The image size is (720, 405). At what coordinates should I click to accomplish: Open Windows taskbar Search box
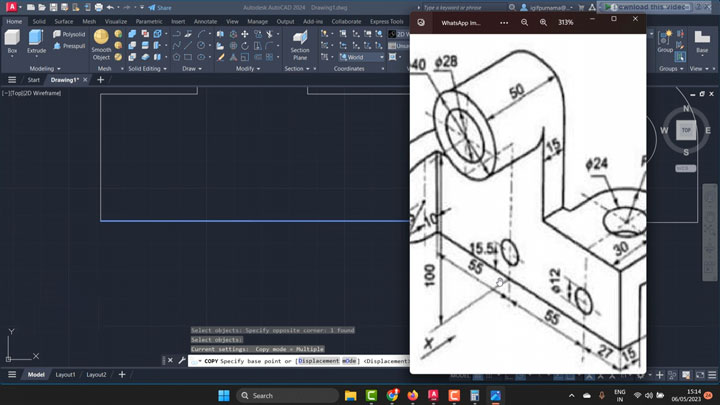[x=285, y=395]
